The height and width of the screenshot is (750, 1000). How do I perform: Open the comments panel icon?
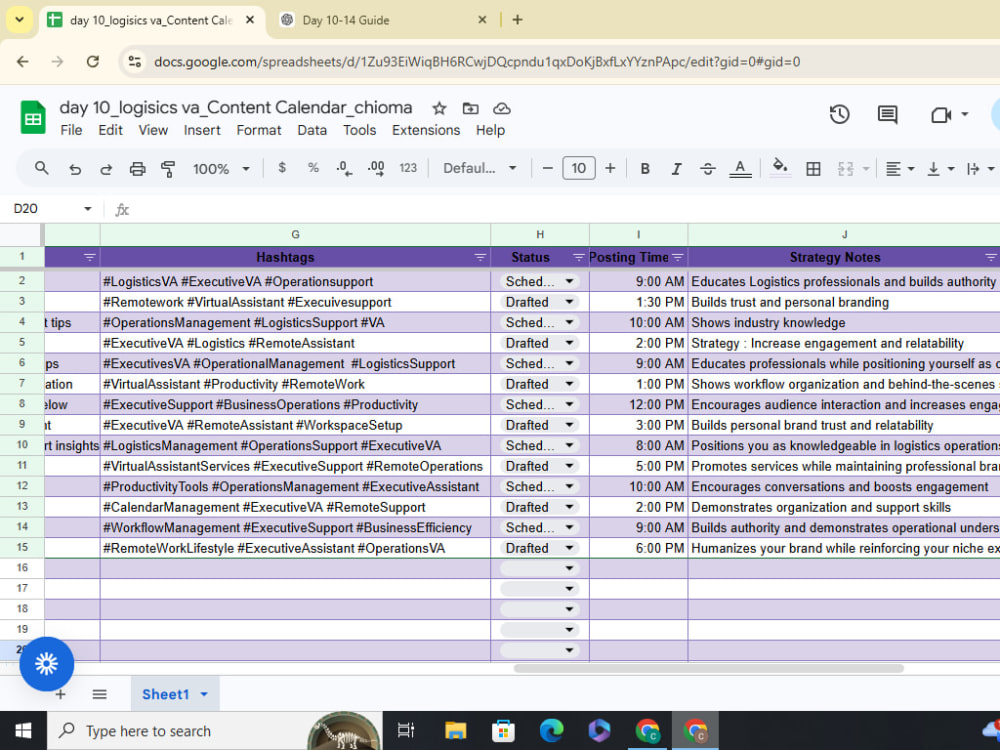click(887, 115)
